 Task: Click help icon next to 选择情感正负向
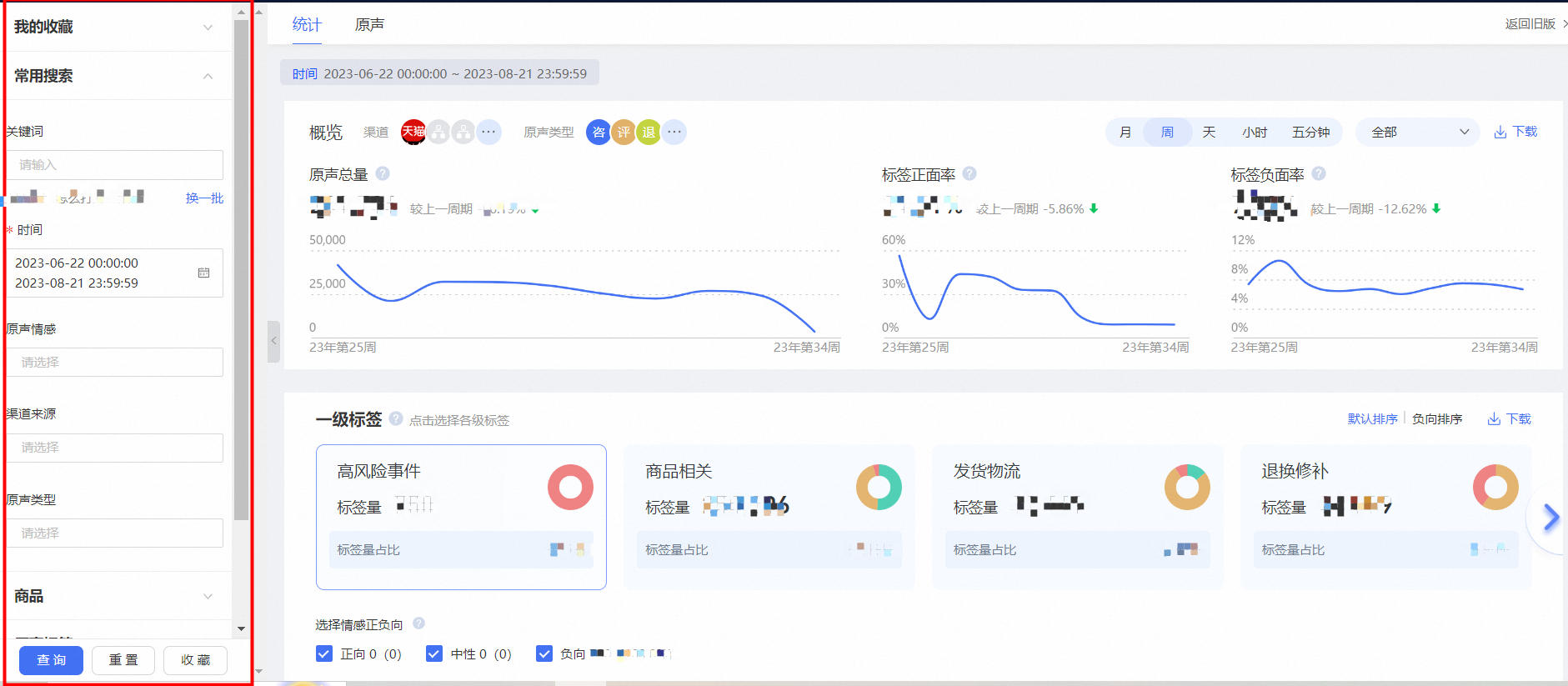(419, 623)
